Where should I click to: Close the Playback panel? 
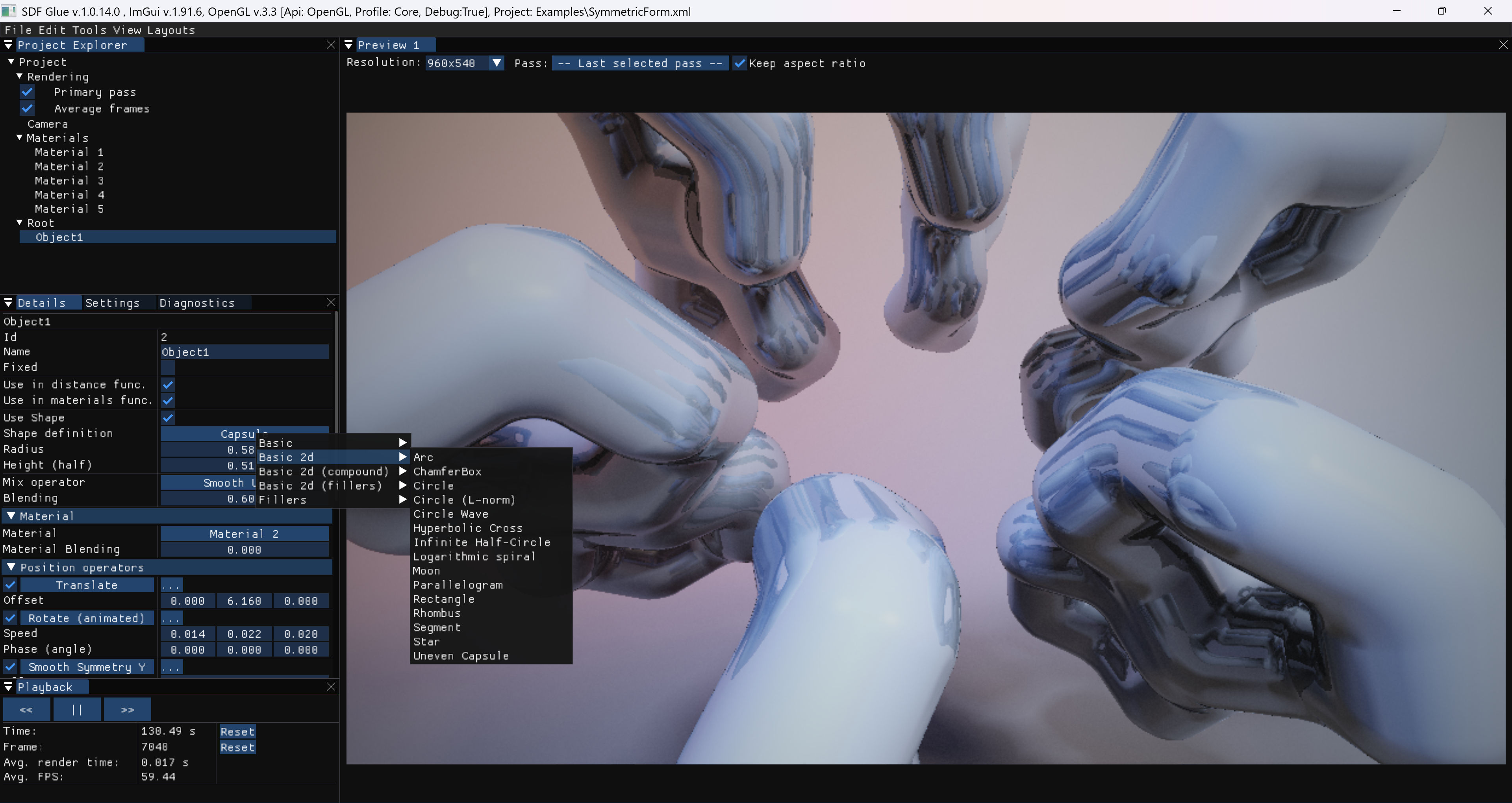pos(331,686)
